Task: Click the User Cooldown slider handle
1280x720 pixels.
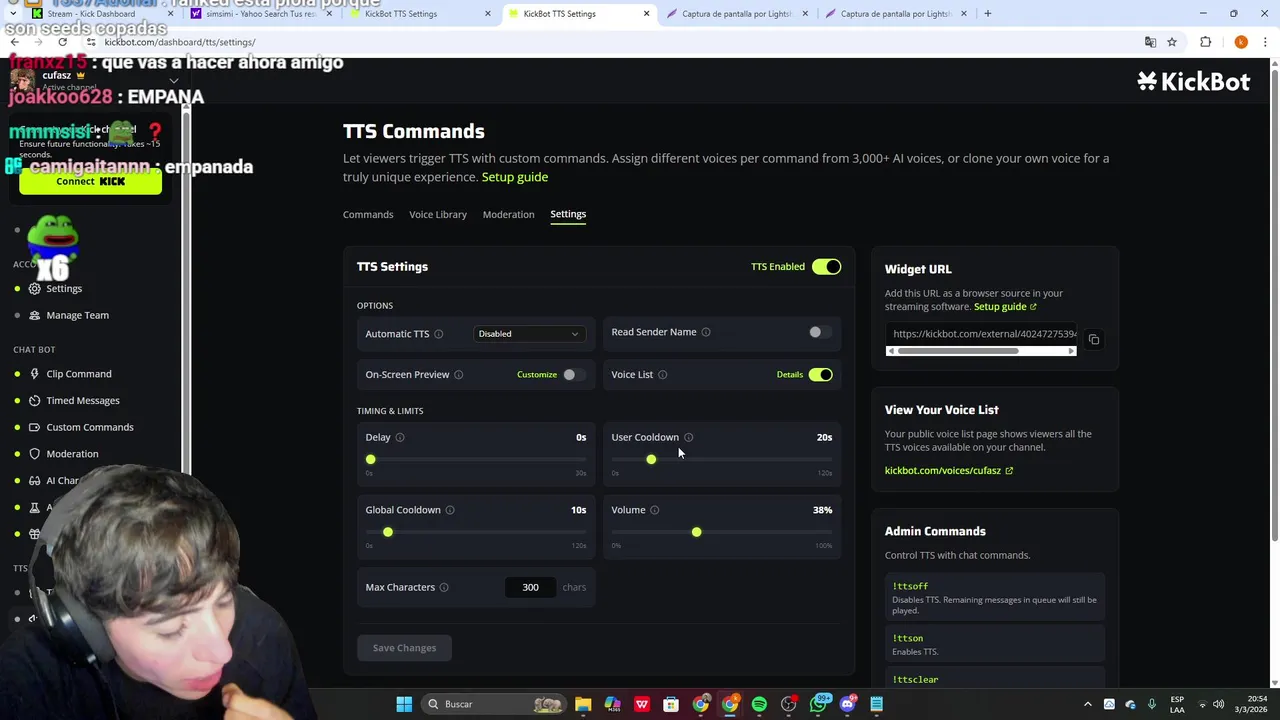Action: [651, 460]
